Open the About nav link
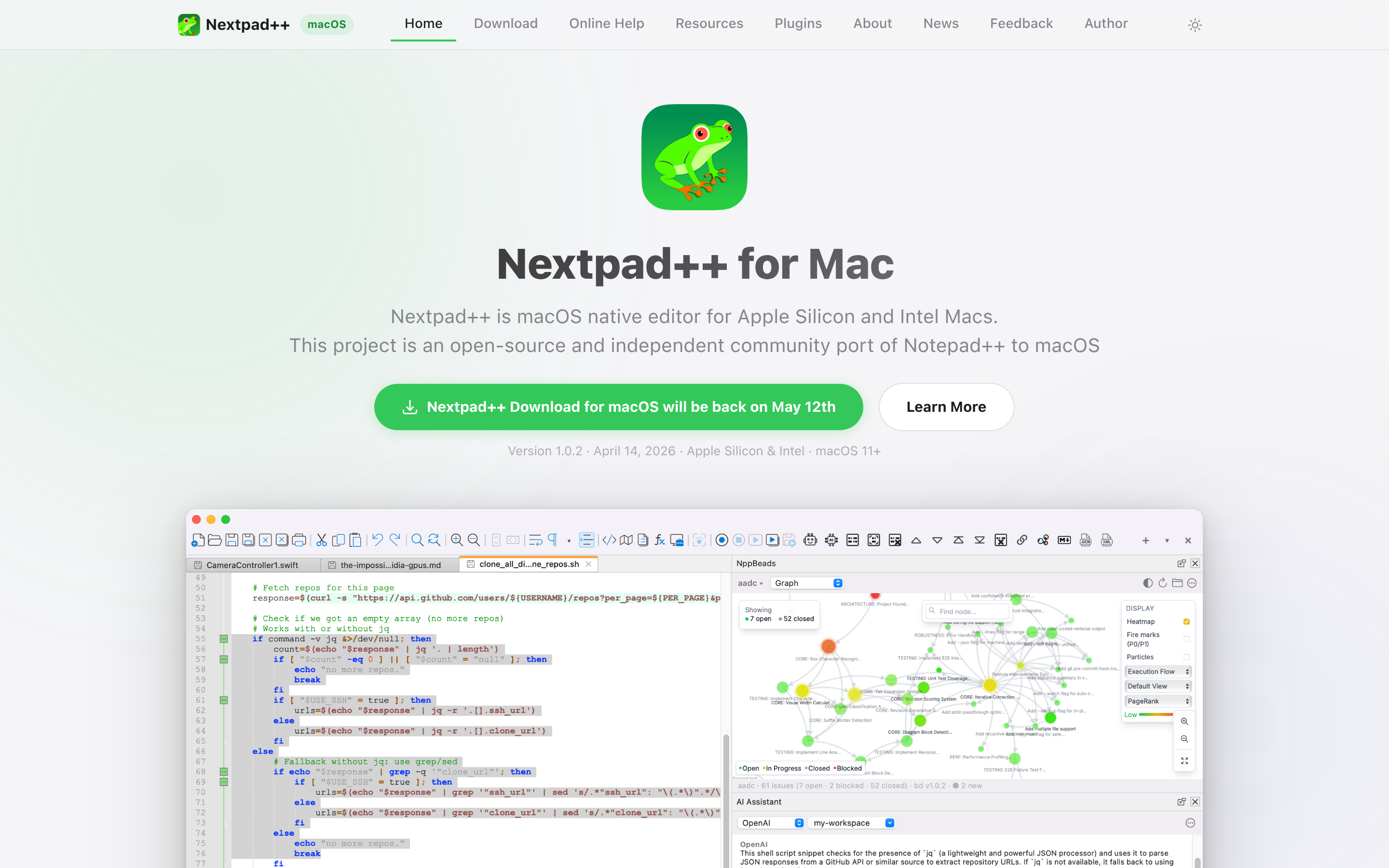 (x=872, y=24)
